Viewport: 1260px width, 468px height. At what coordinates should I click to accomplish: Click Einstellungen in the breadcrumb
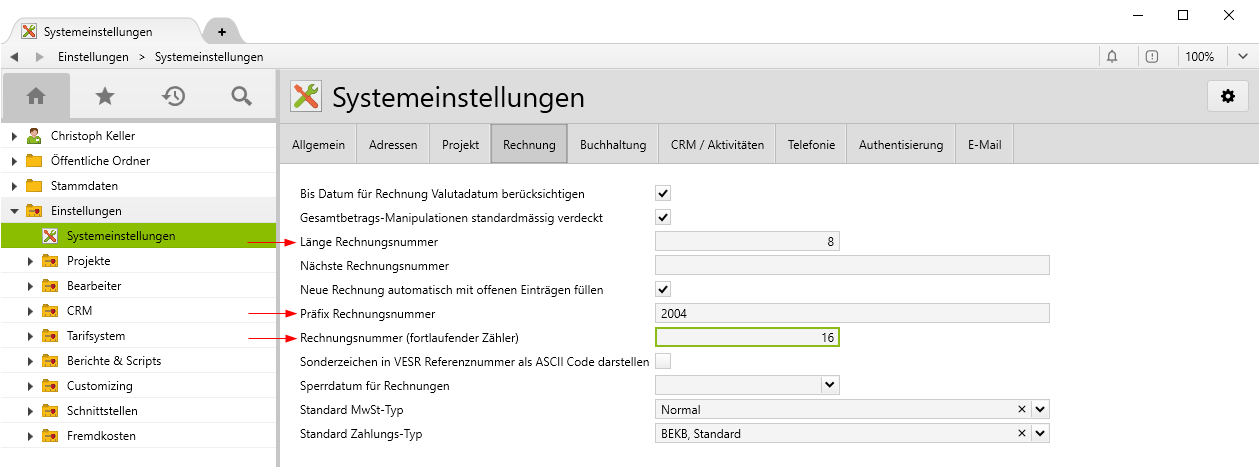coord(93,57)
